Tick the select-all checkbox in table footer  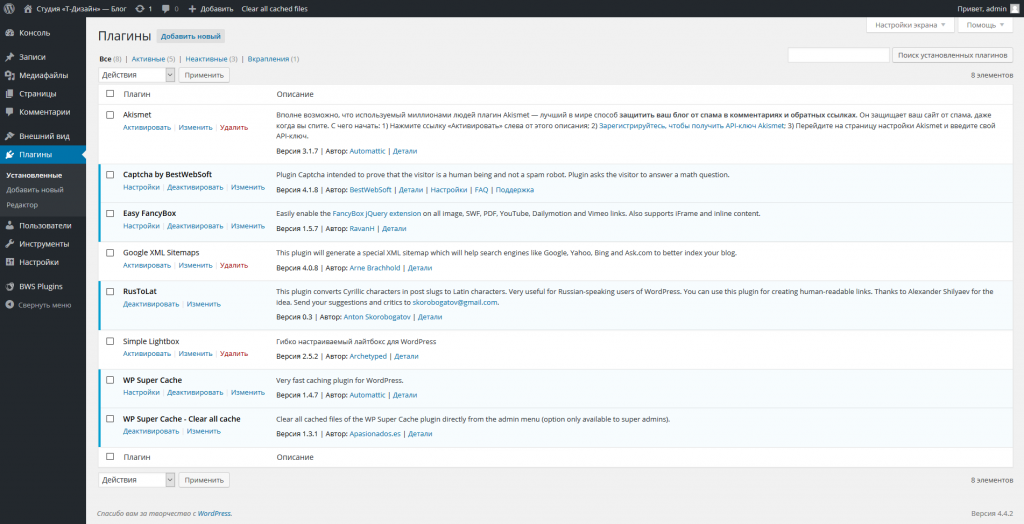[110, 457]
